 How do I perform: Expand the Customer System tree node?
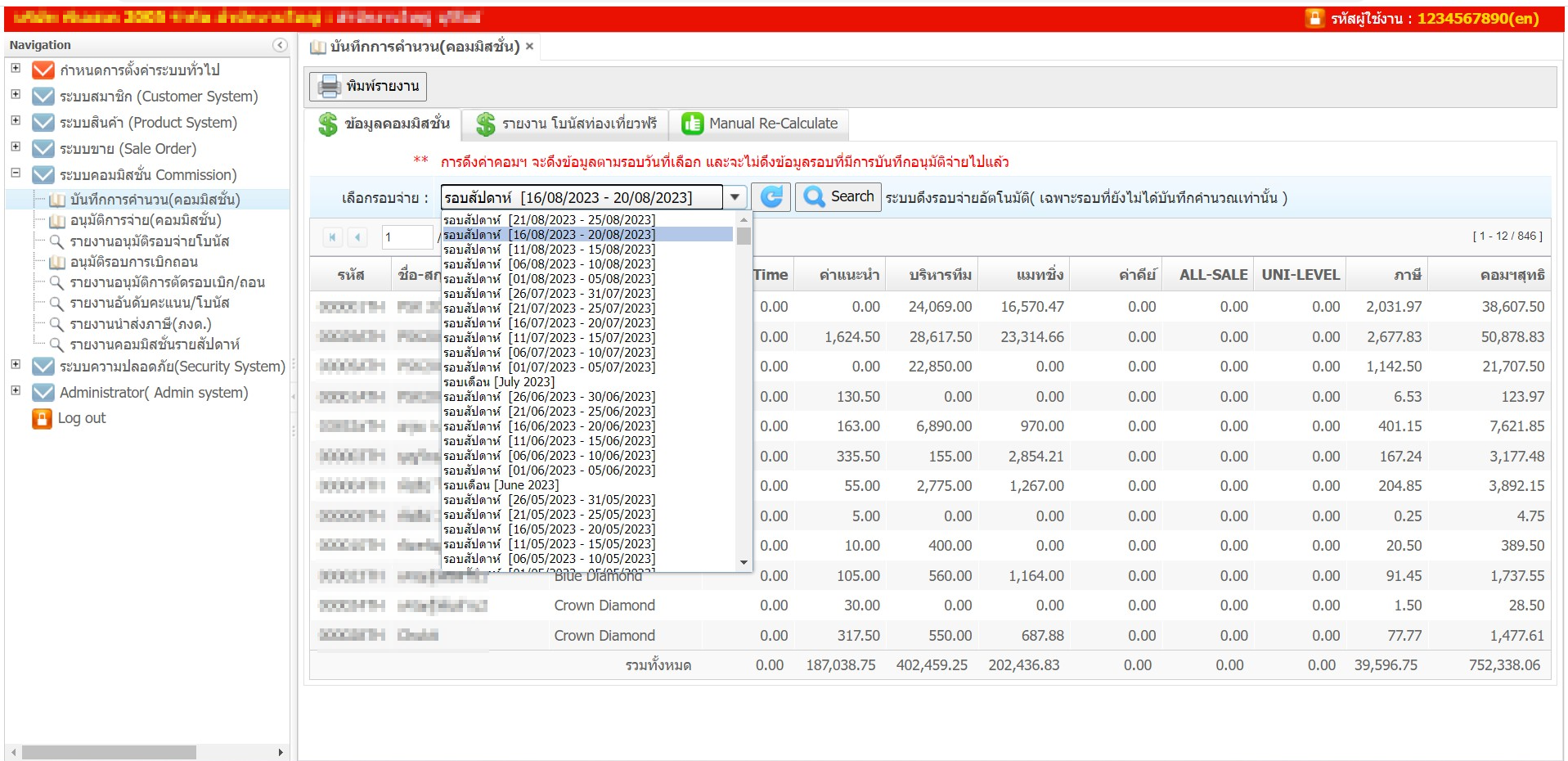(16, 95)
